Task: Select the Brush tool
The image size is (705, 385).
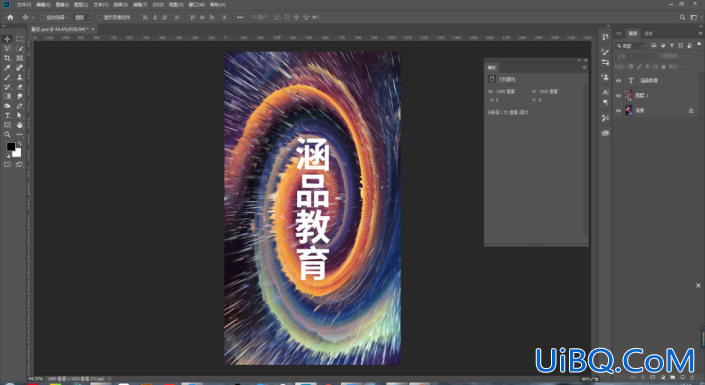Action: (x=7, y=77)
